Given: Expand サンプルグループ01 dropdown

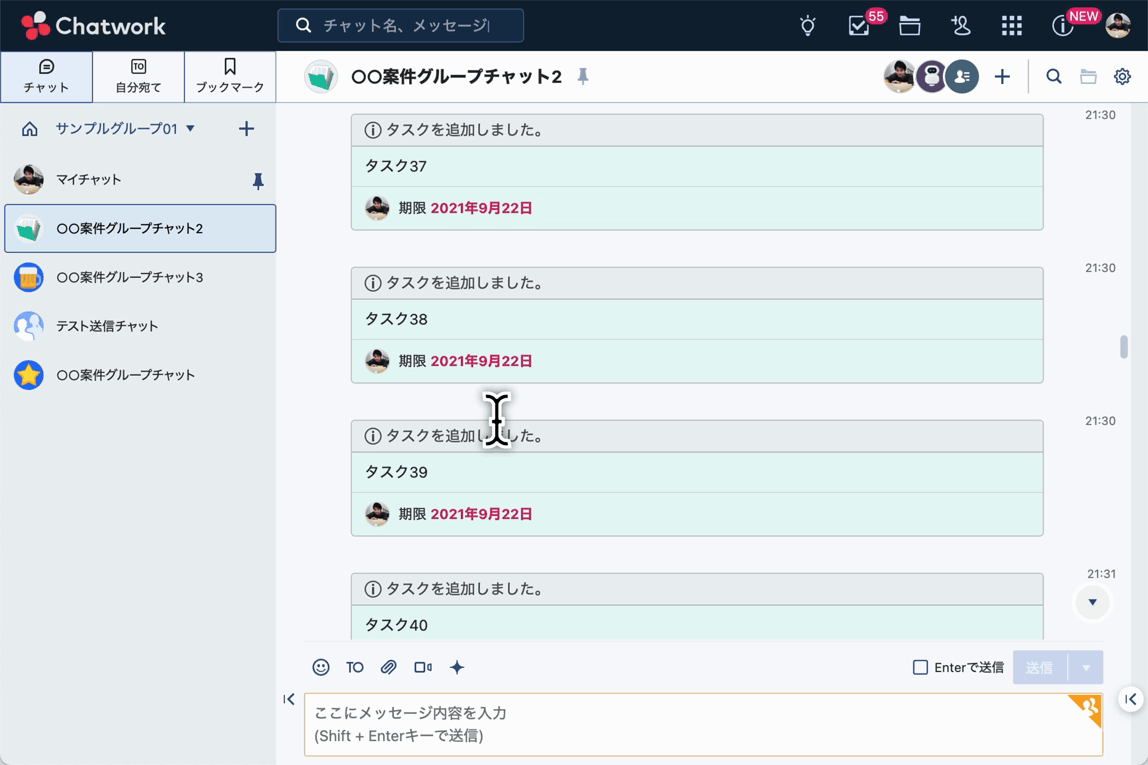Looking at the screenshot, I should coord(190,129).
